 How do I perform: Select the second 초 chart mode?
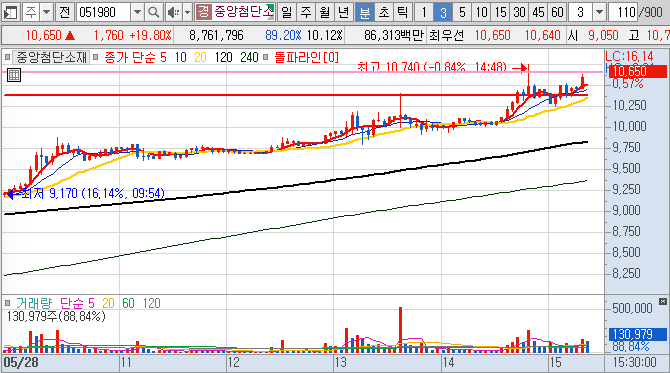(384, 12)
